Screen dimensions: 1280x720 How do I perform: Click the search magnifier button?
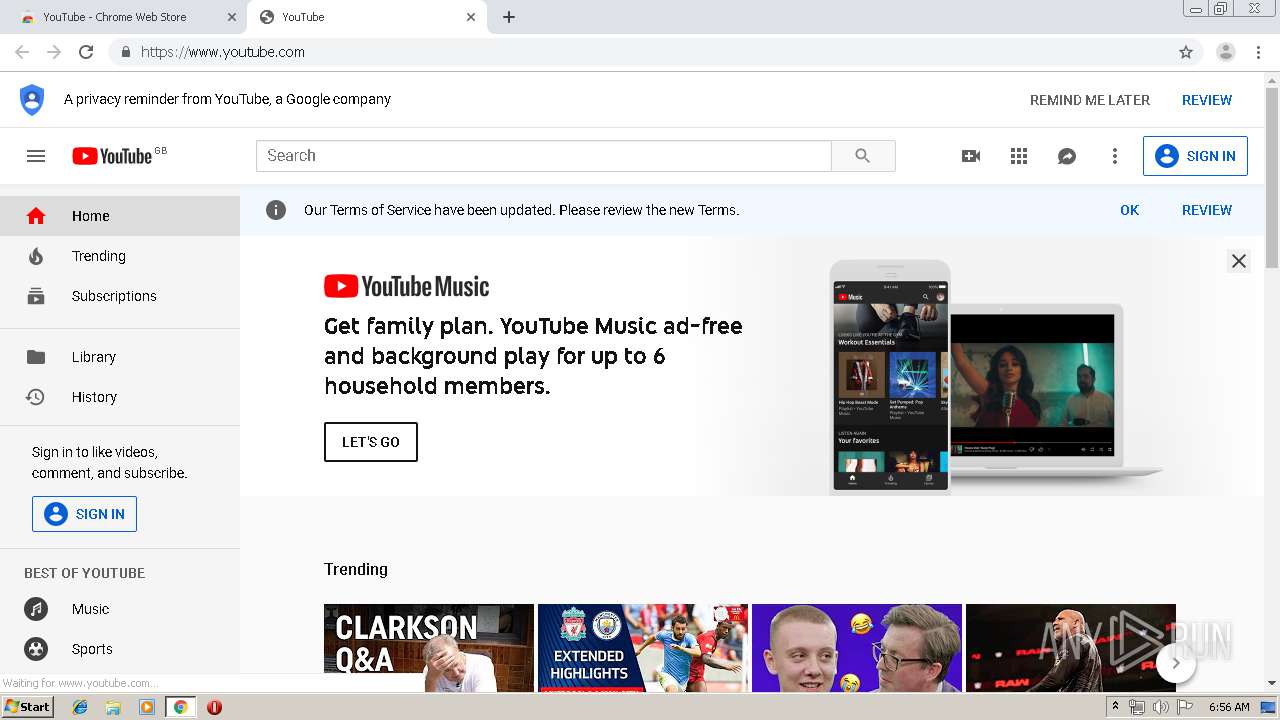(863, 156)
